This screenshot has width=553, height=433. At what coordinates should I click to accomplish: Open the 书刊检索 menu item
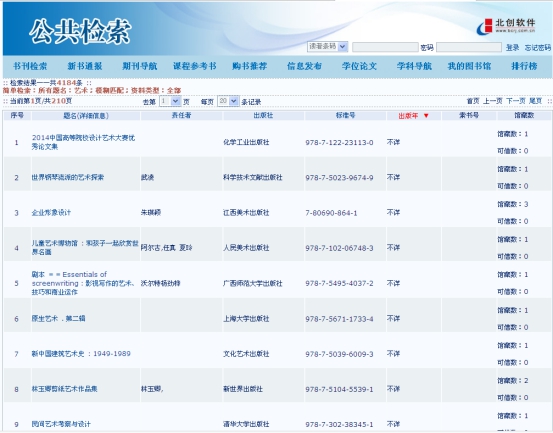(30, 66)
